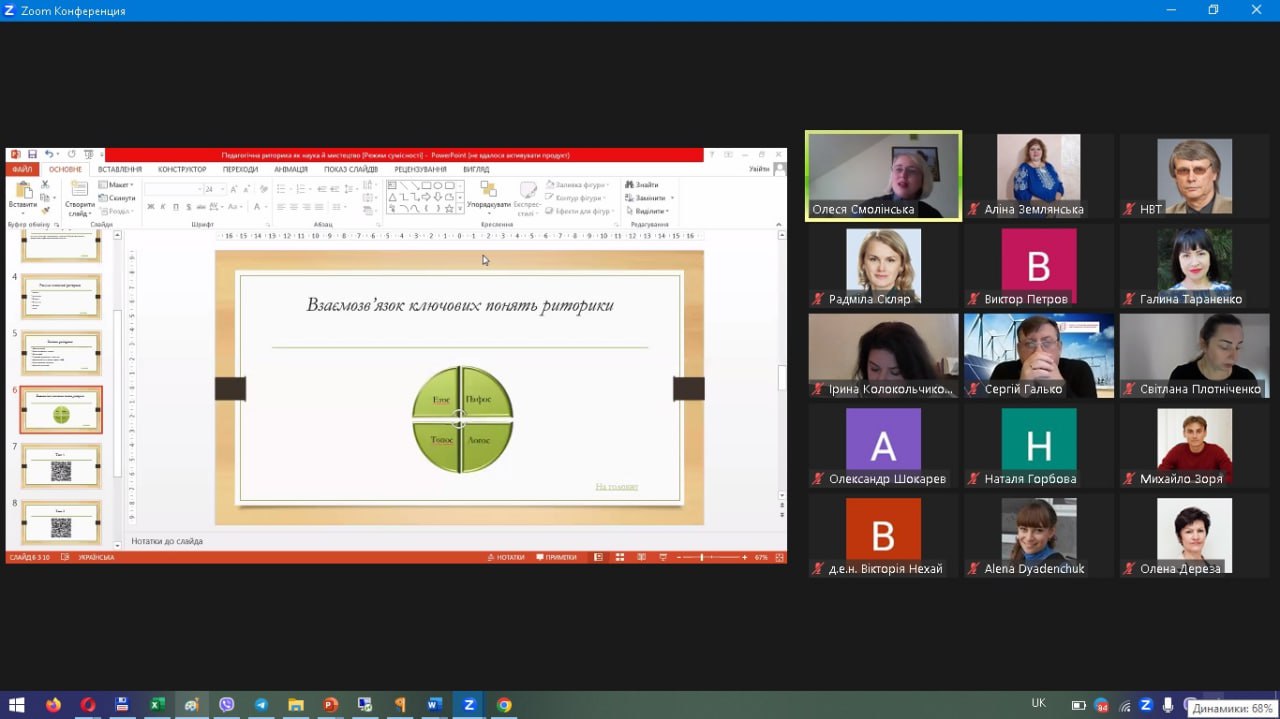Open PowerPoint from the taskbar

point(330,704)
